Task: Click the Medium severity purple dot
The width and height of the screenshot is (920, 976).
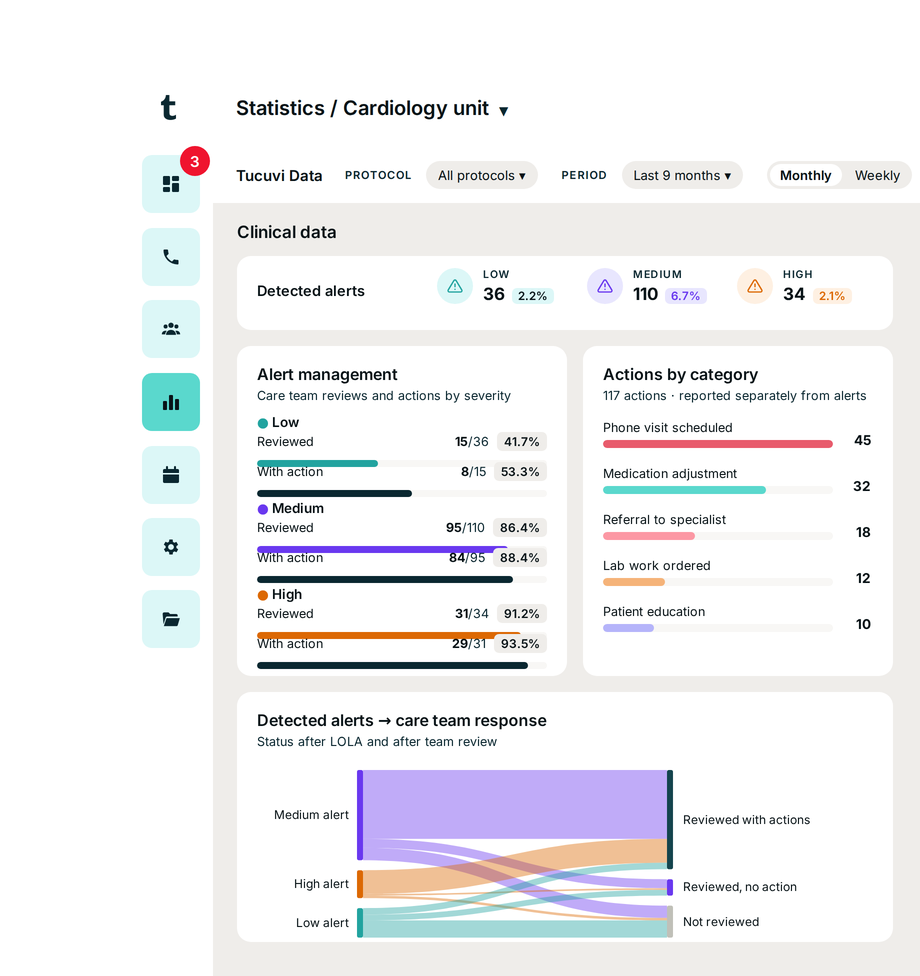Action: (x=263, y=509)
